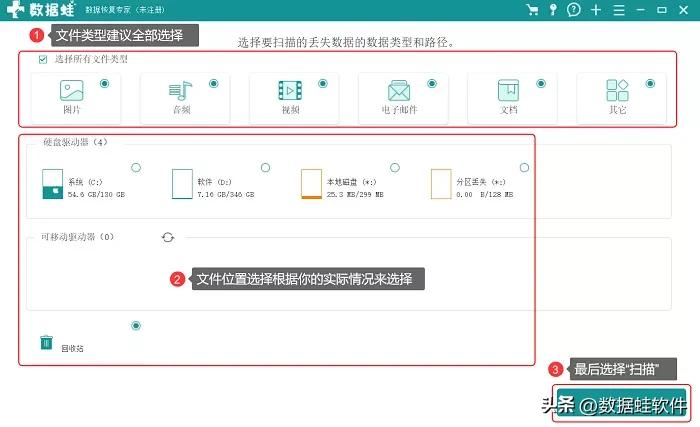
Task: Open the hamburger menu in title bar
Action: click(619, 9)
